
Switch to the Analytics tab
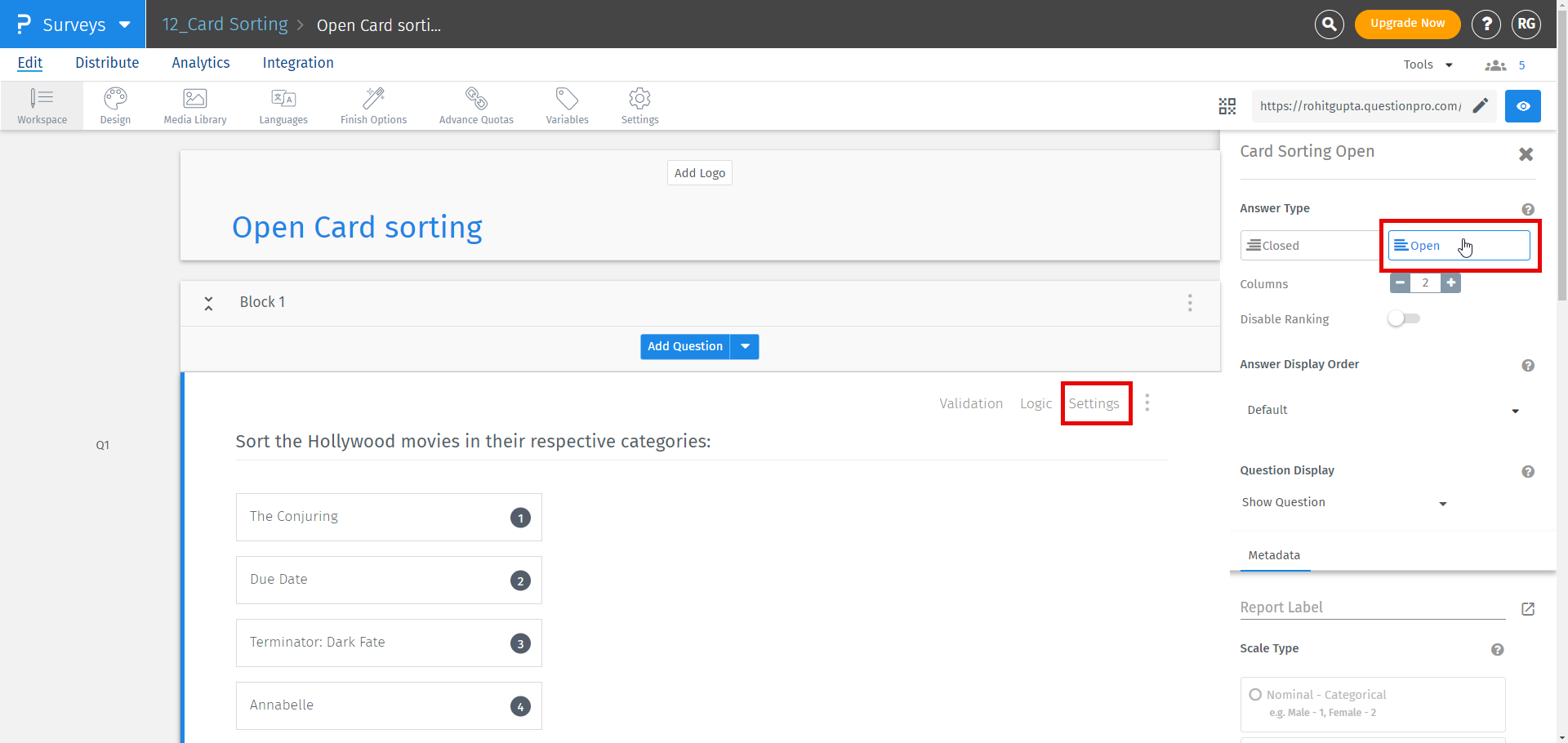tap(201, 63)
